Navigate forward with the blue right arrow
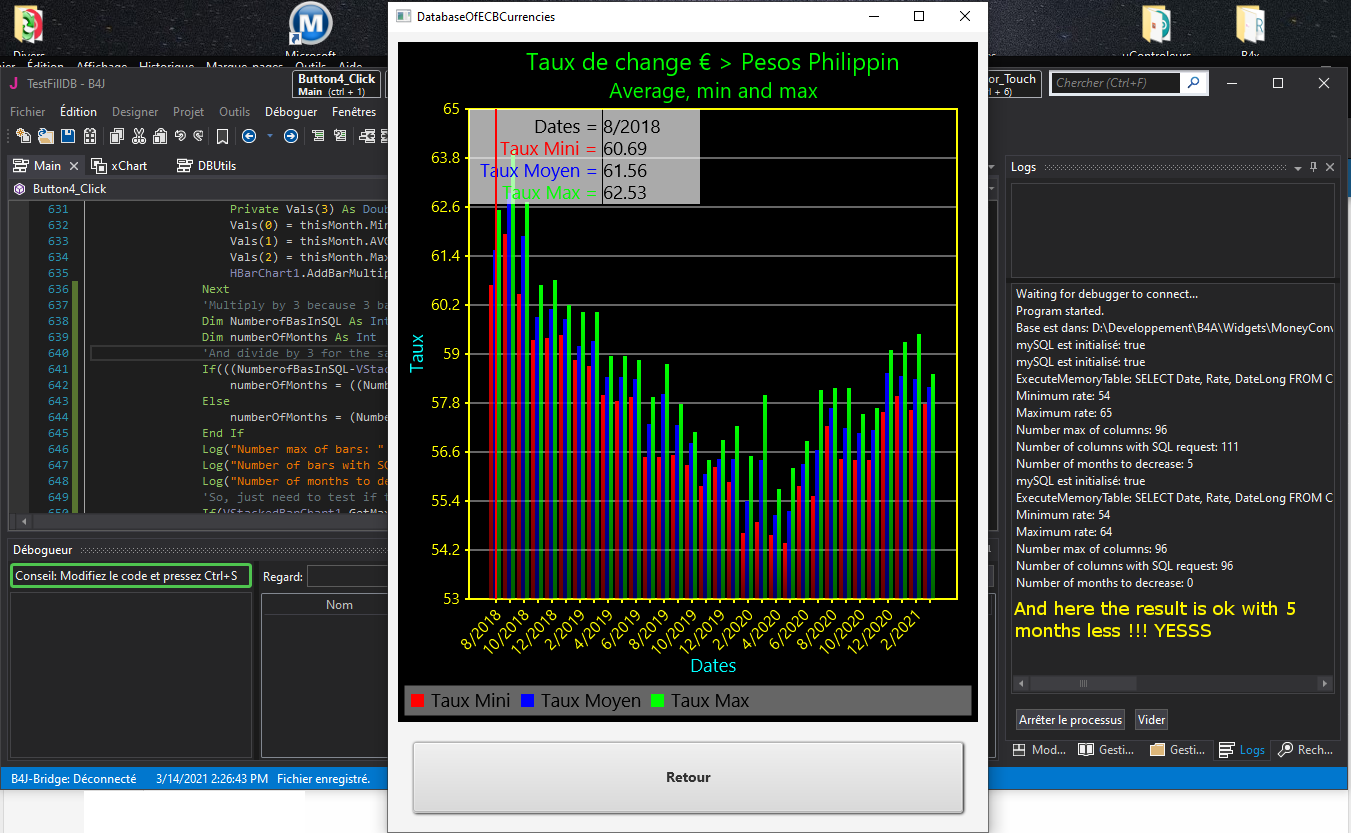 (x=290, y=136)
